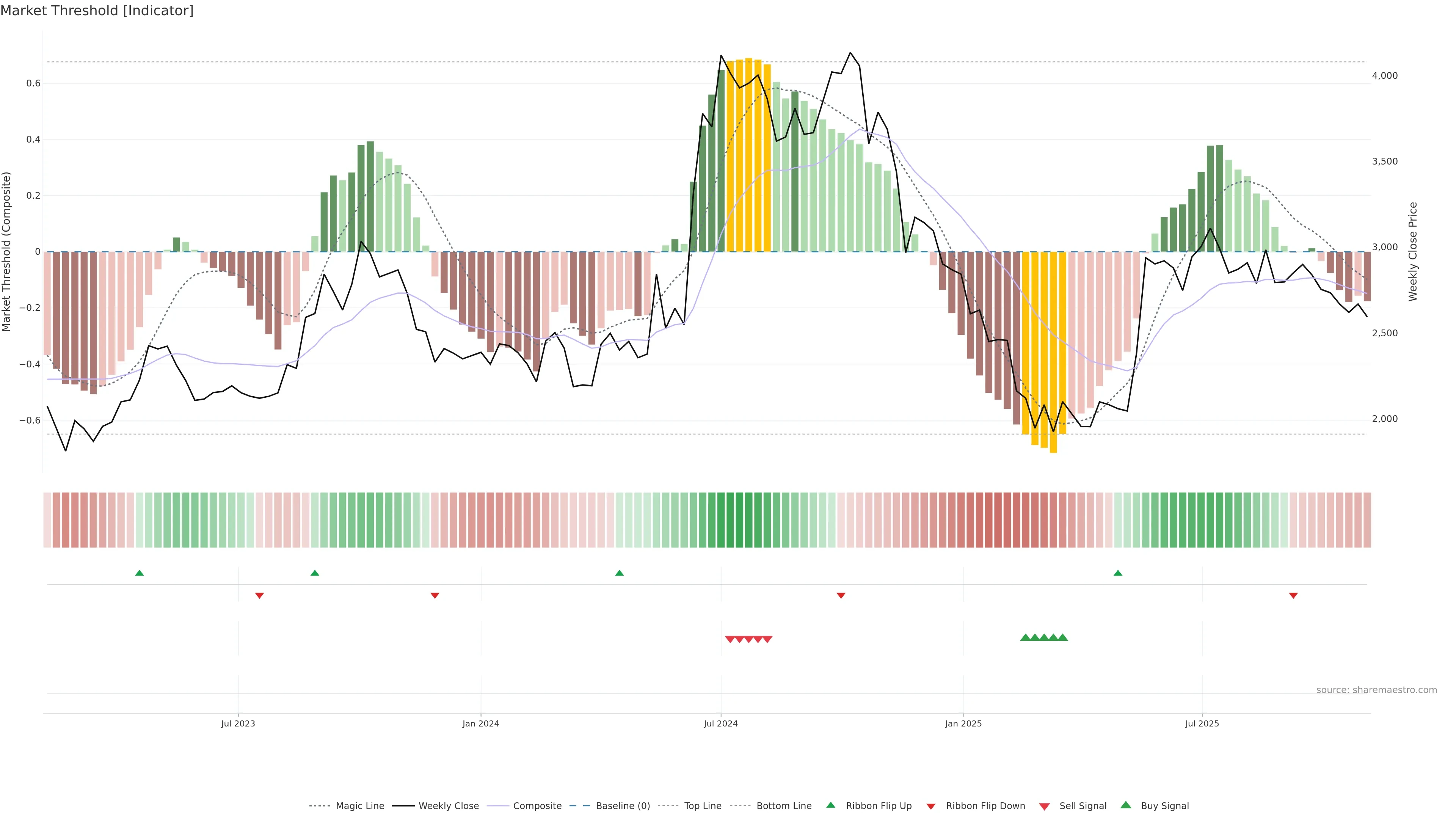The width and height of the screenshot is (1456, 819).
Task: Click the Market Threshold [Indicator] title
Action: click(x=97, y=11)
